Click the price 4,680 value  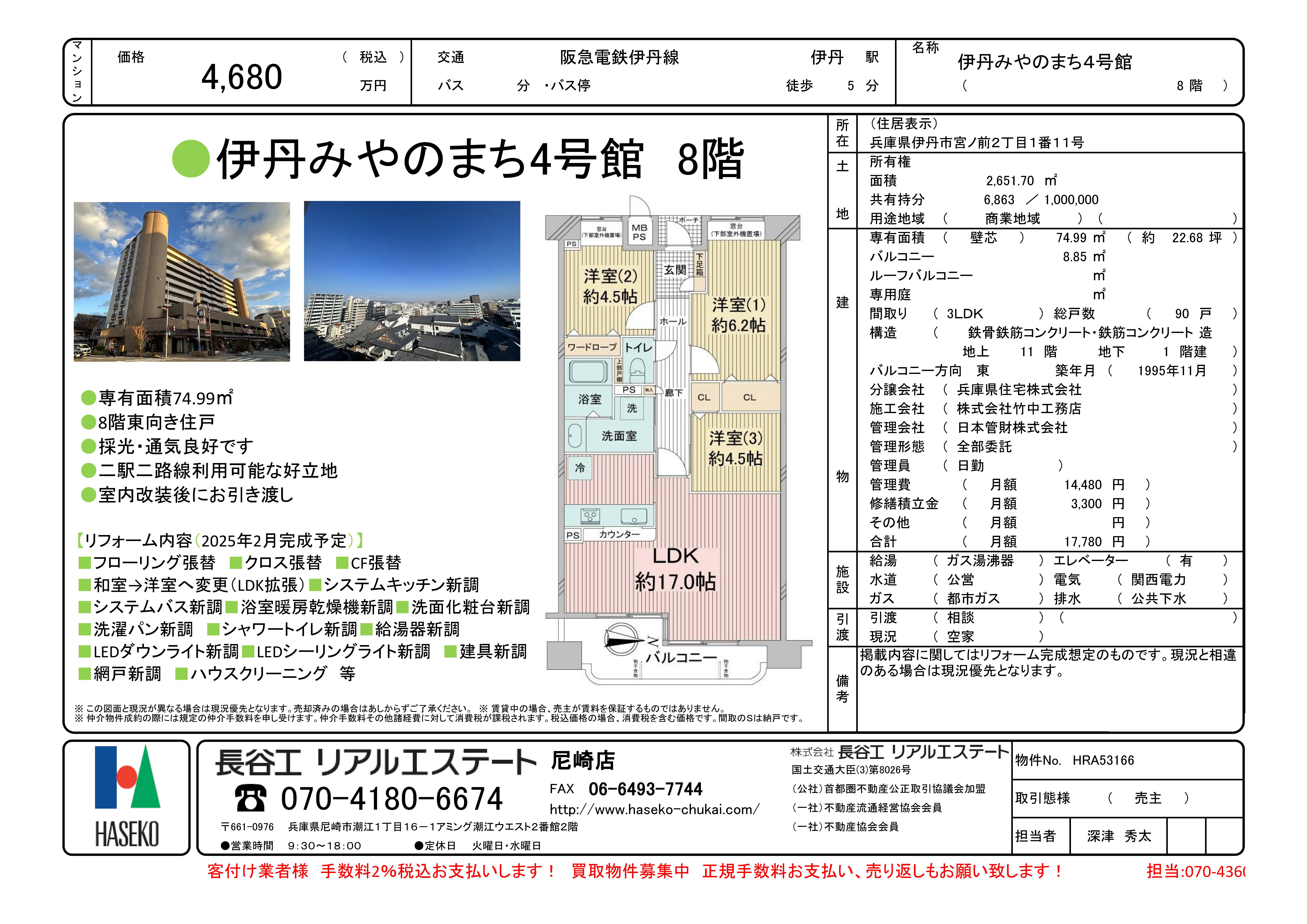tap(242, 77)
